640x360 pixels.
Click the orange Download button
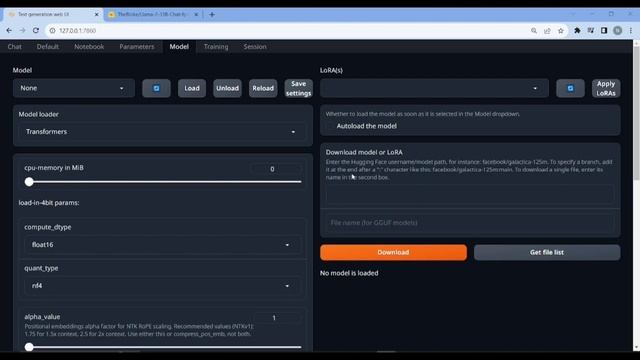tap(393, 253)
